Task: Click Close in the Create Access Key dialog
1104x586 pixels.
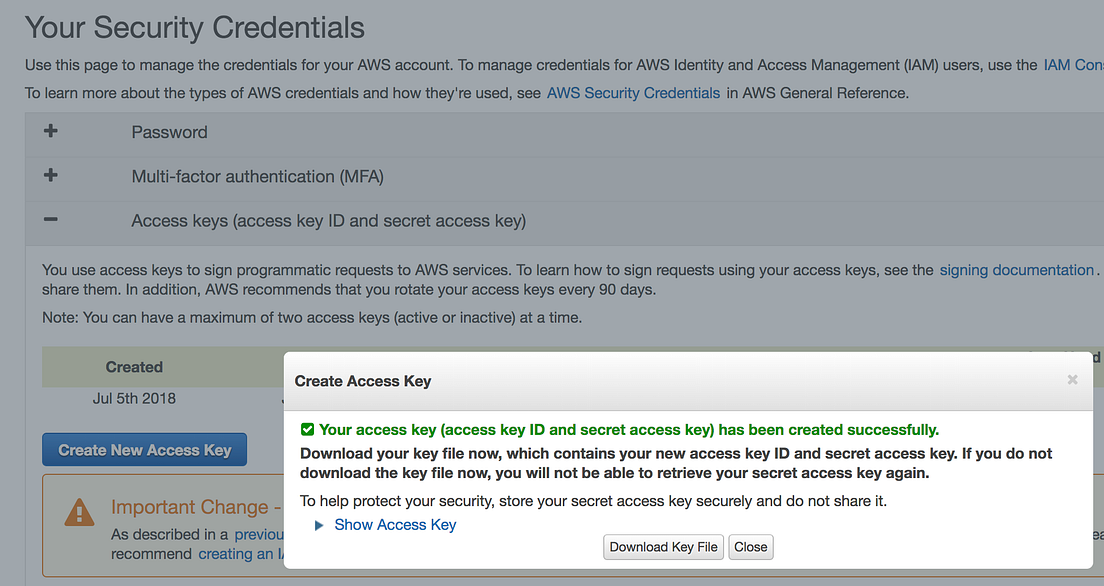Action: [750, 546]
